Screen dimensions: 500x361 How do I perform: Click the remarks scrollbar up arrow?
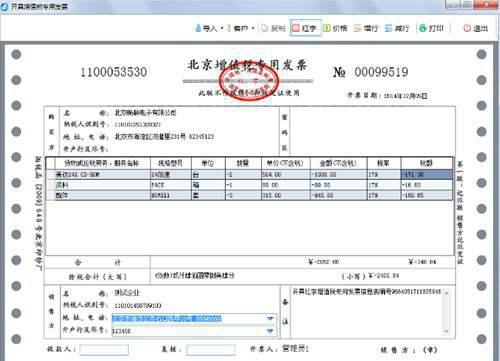click(447, 292)
